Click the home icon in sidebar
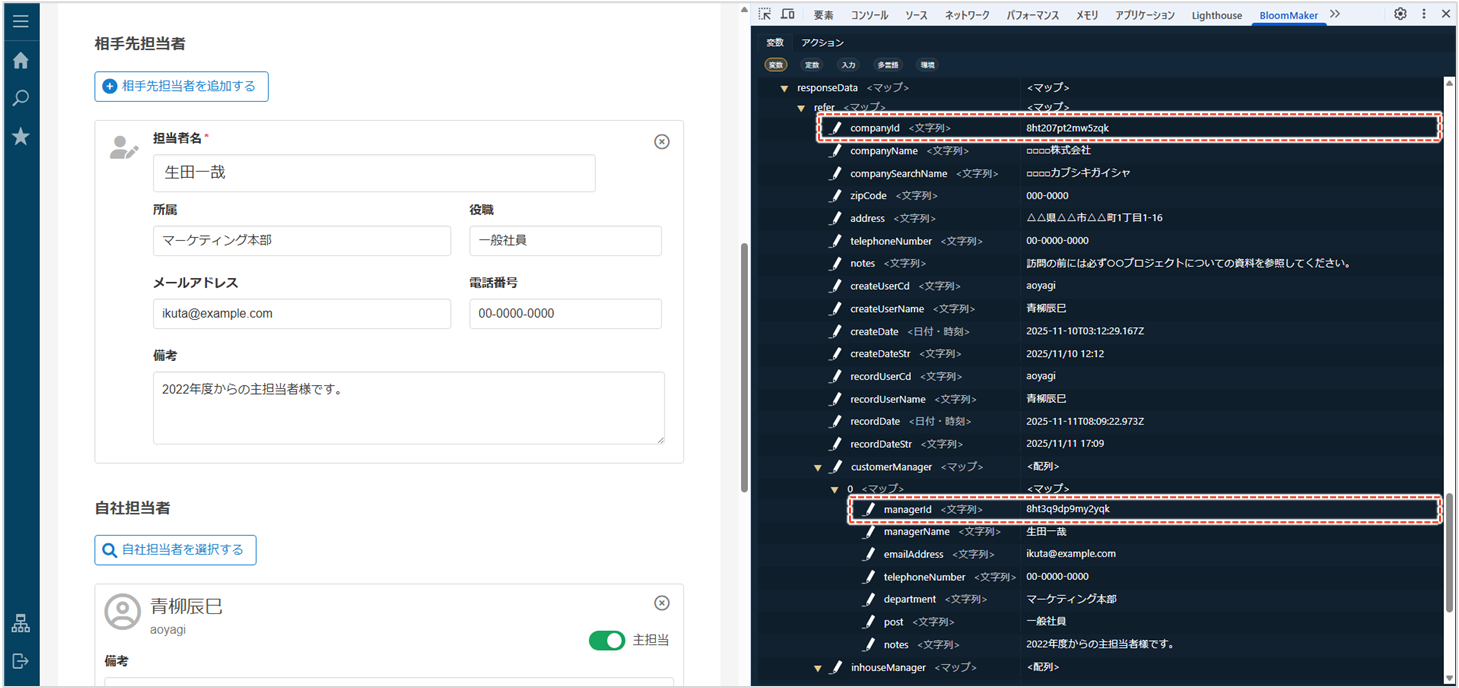This screenshot has width=1459, height=688. pos(20,61)
